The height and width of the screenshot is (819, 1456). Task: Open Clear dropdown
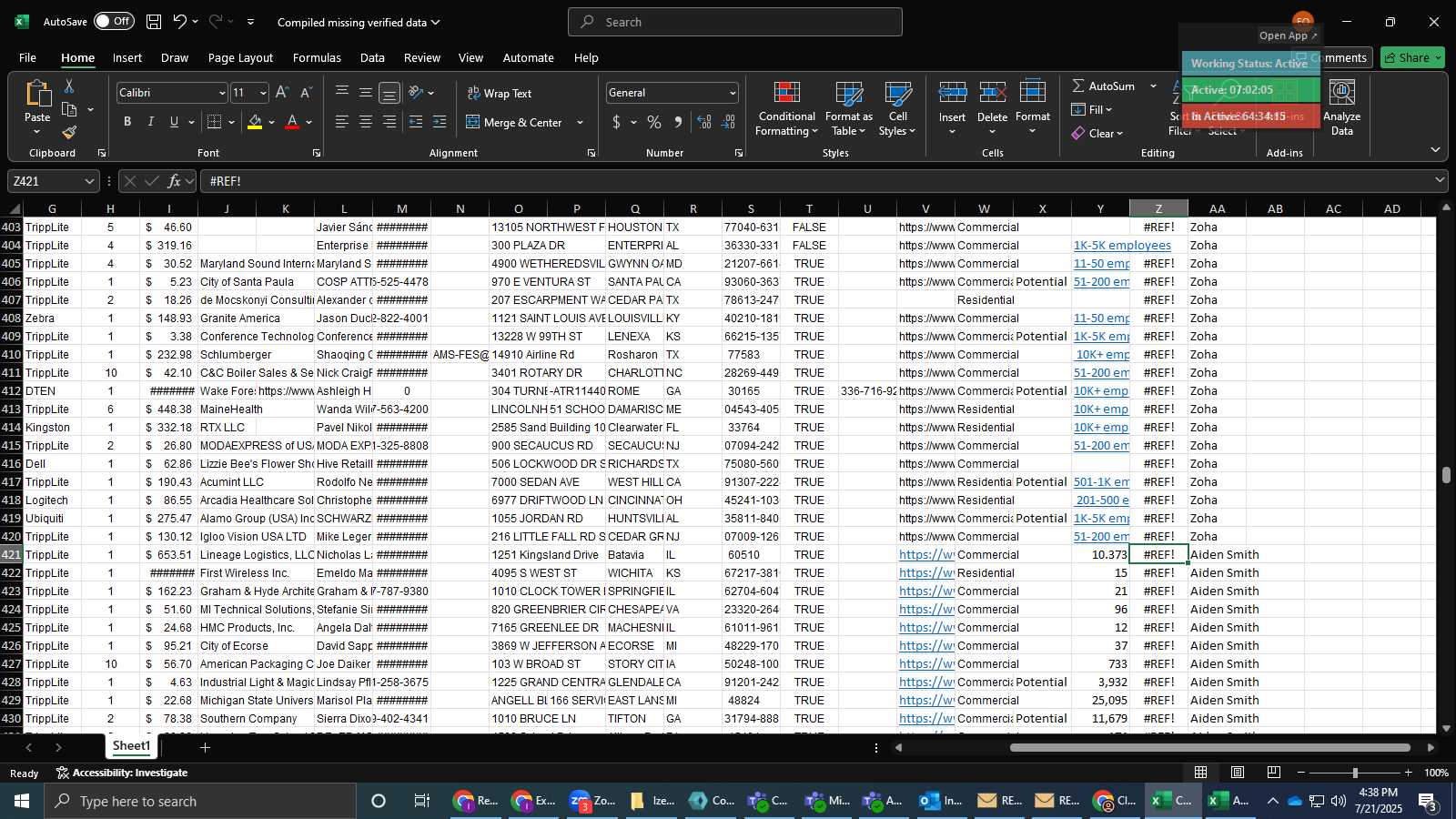pyautogui.click(x=1097, y=133)
